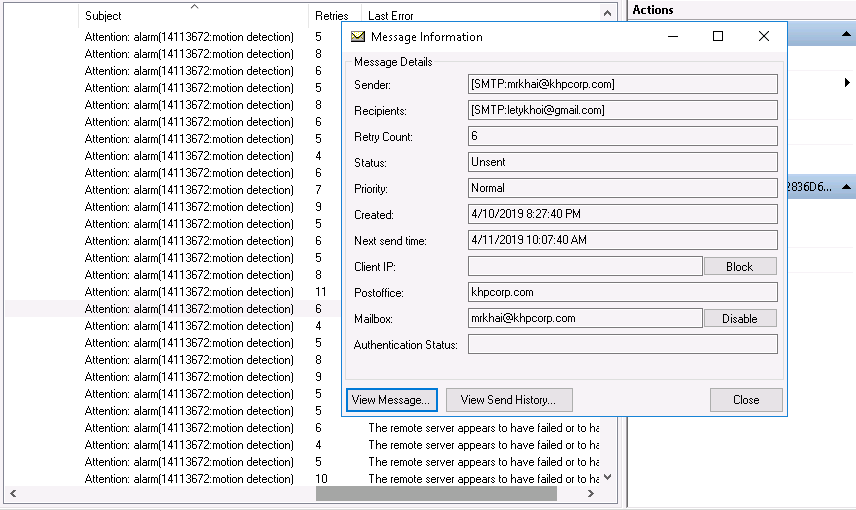Open View Send History
Screen dimensions: 856x510
[x=509, y=400]
